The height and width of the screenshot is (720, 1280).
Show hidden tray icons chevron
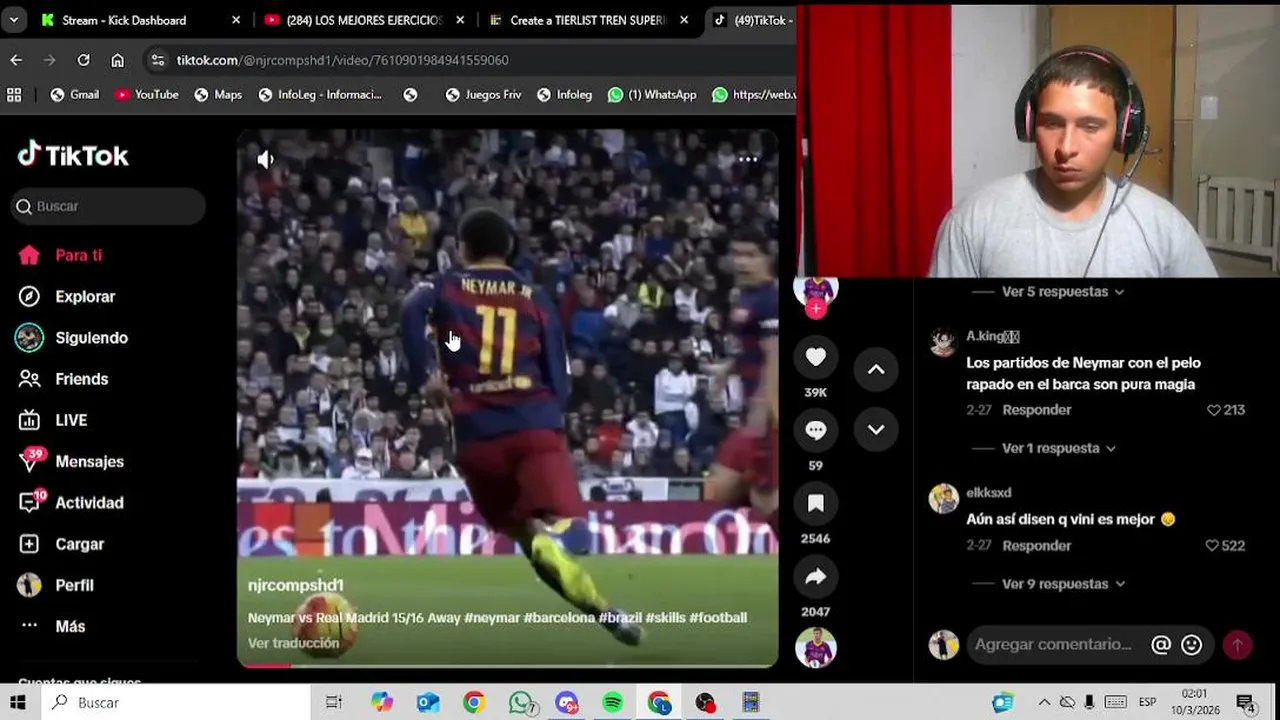point(1044,703)
